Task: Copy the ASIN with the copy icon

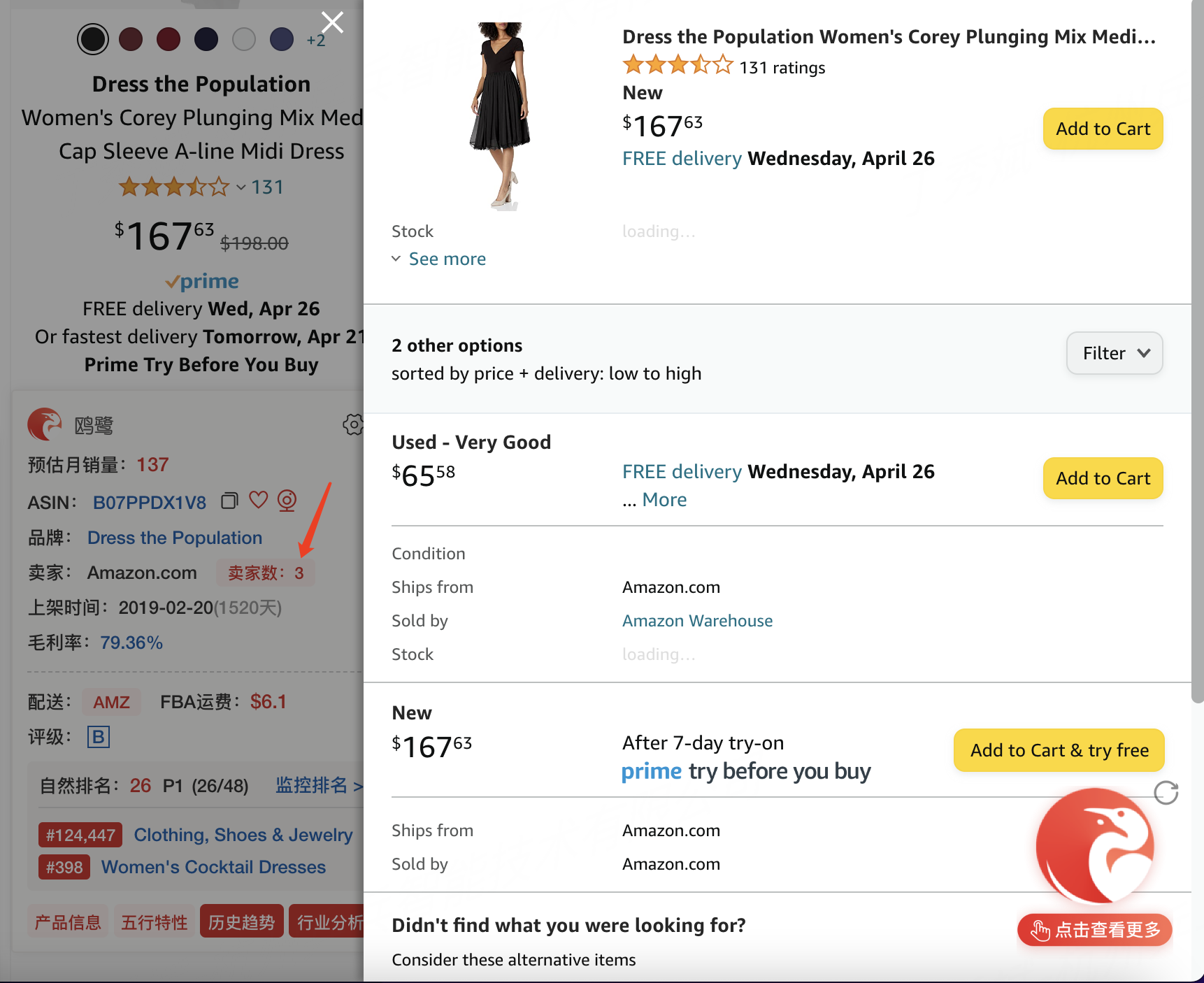Action: tap(229, 501)
